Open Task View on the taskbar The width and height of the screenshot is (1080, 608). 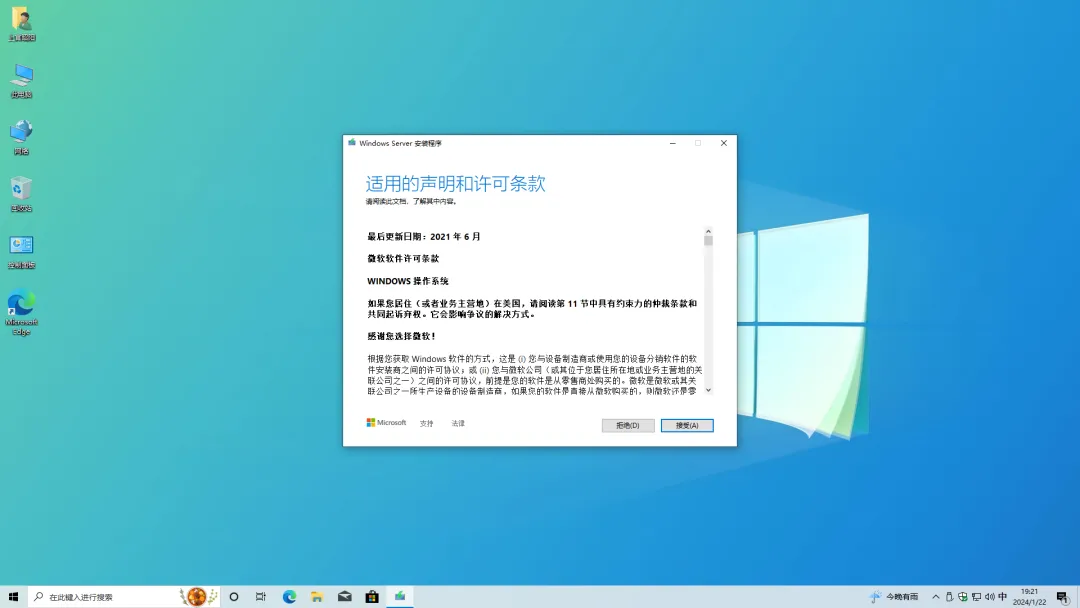coord(261,596)
